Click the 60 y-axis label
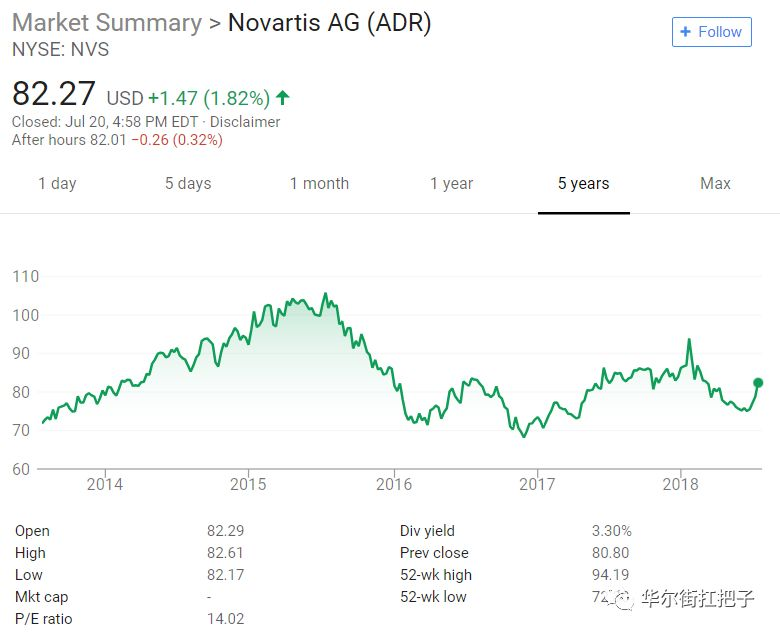Image resolution: width=780 pixels, height=633 pixels. (21, 469)
